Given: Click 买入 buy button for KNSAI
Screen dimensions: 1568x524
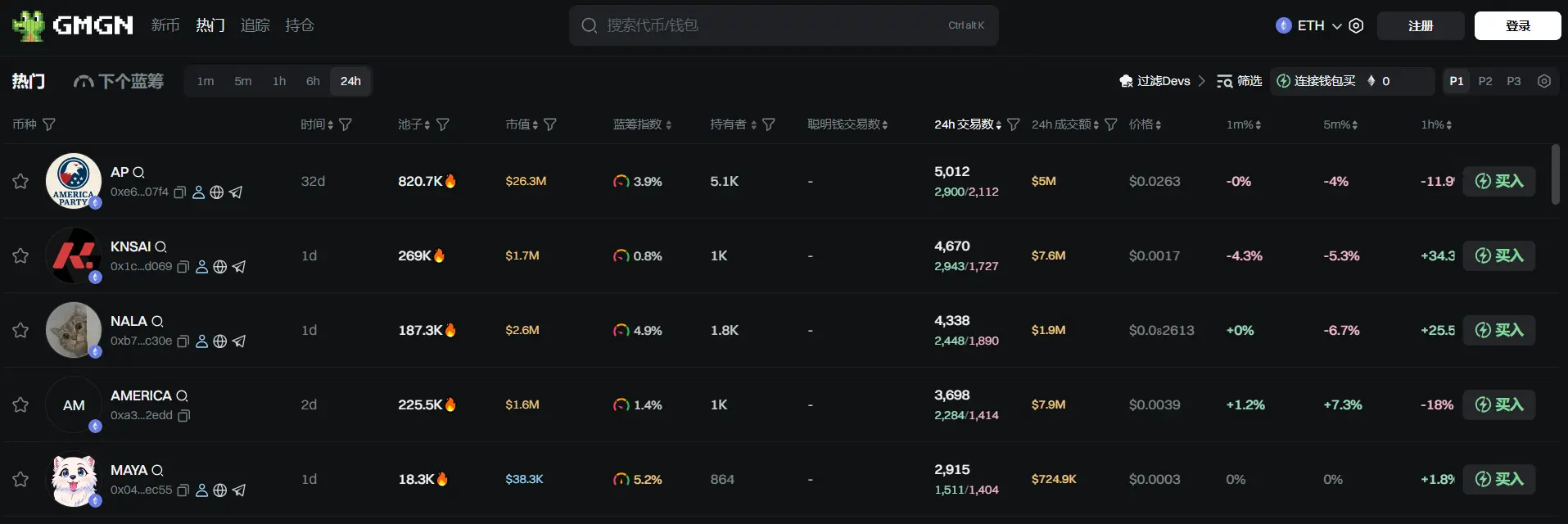Looking at the screenshot, I should point(1498,255).
